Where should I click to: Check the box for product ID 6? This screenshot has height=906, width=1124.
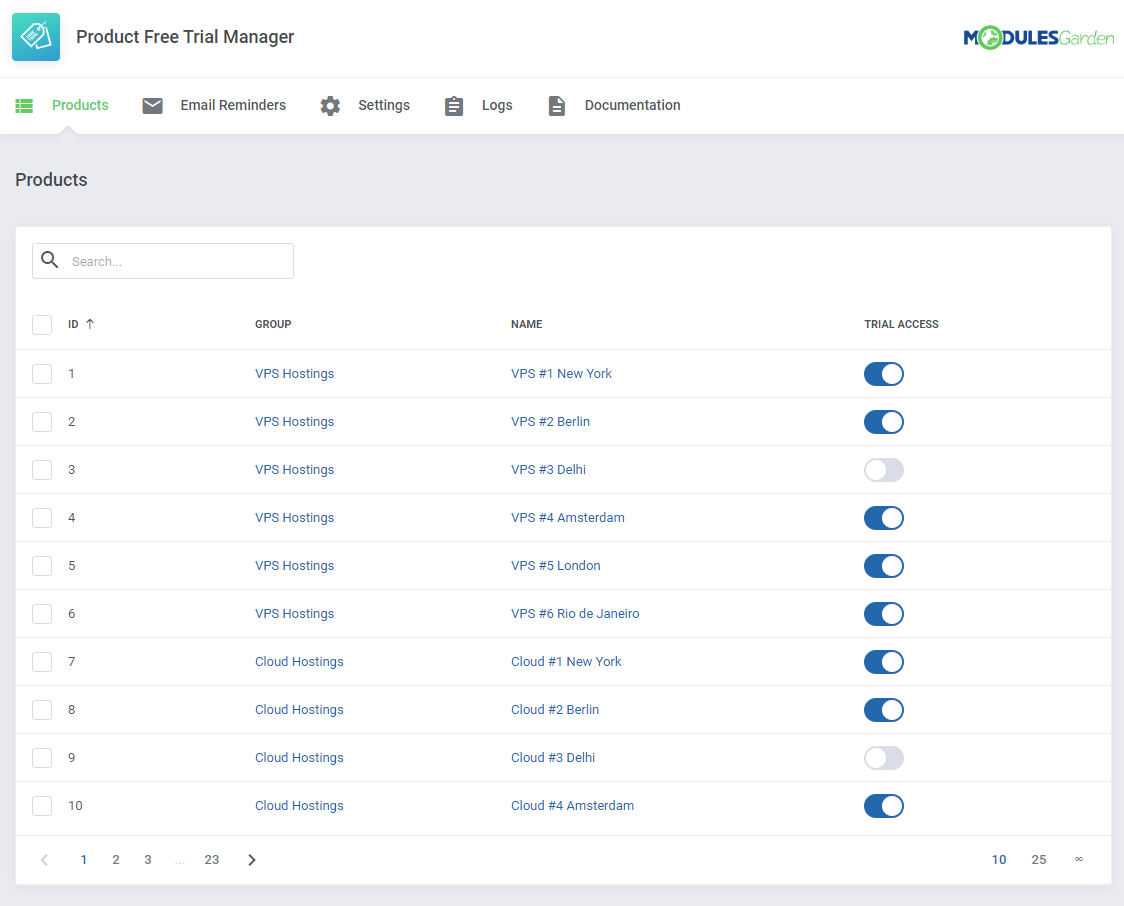(x=42, y=614)
